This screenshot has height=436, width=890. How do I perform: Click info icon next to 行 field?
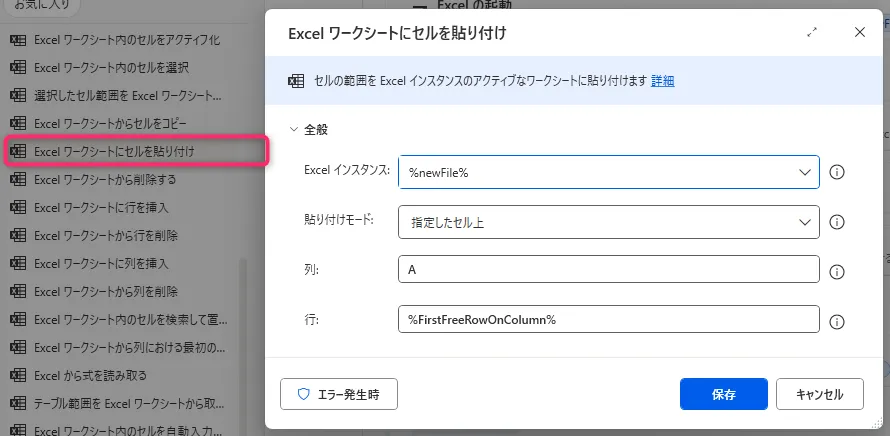(x=838, y=321)
